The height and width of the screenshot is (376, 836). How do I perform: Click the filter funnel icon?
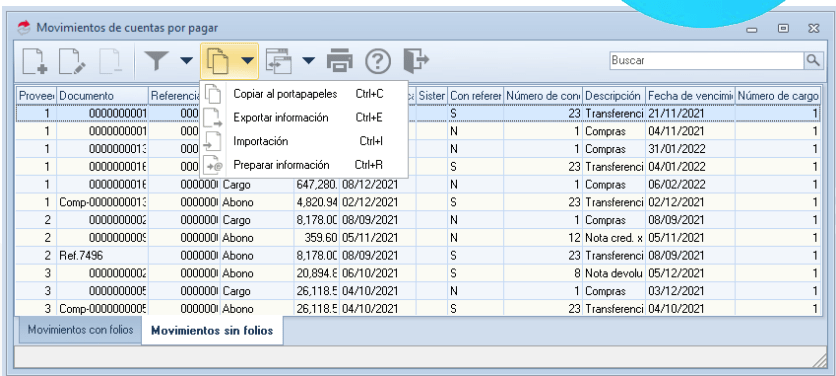point(156,61)
